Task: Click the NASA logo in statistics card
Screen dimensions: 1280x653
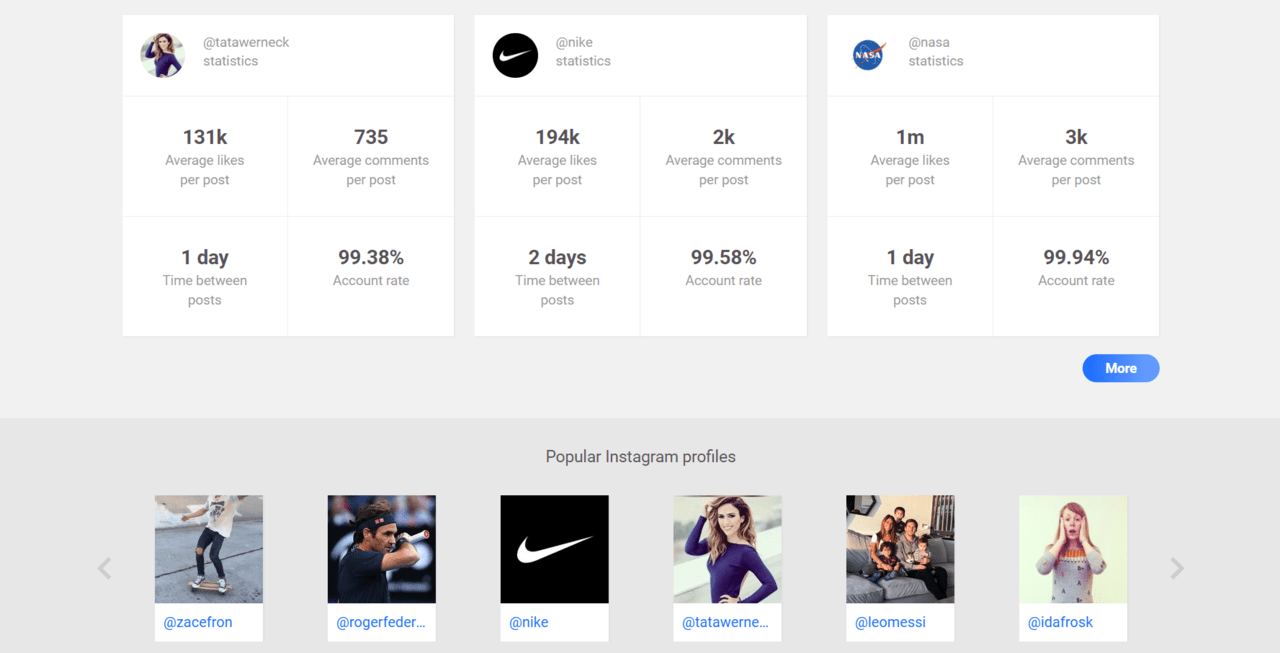Action: (x=868, y=55)
